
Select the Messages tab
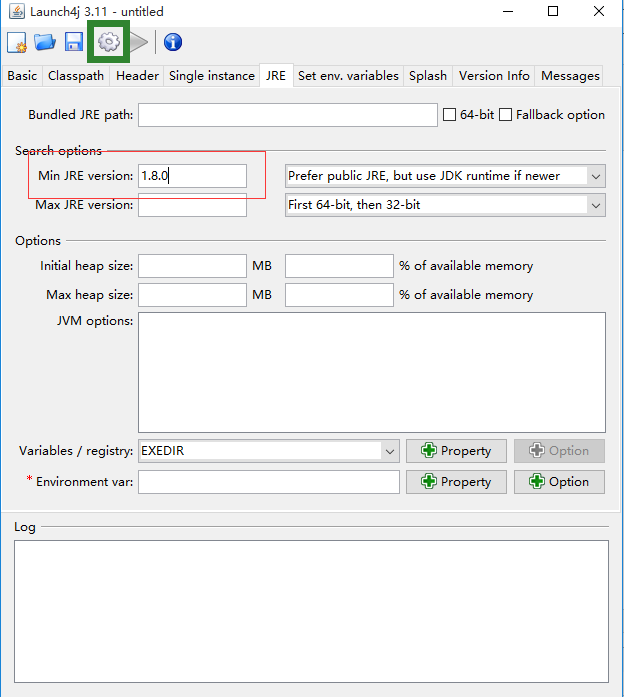(570, 76)
